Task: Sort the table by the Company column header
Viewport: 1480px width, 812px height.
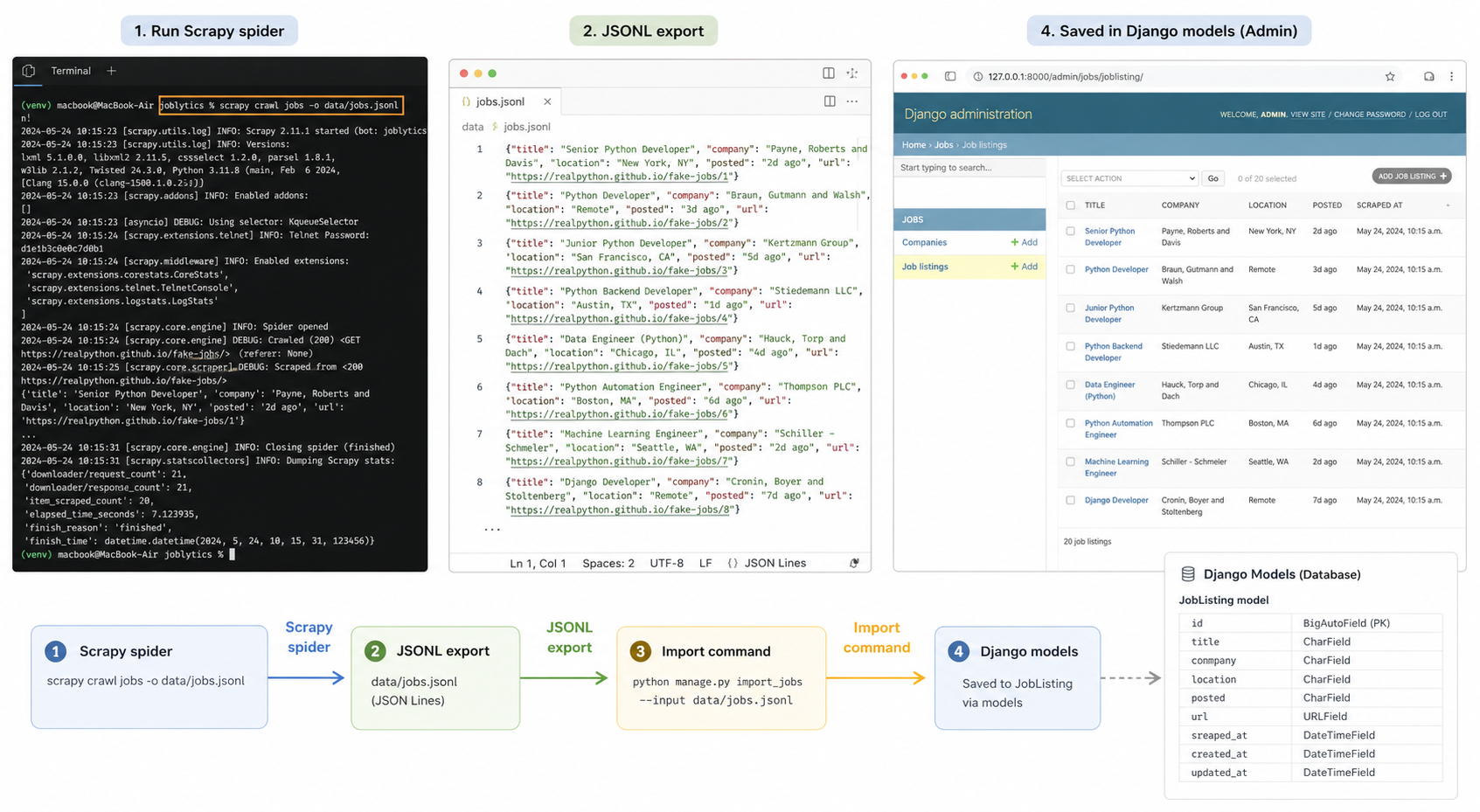Action: tap(1180, 205)
